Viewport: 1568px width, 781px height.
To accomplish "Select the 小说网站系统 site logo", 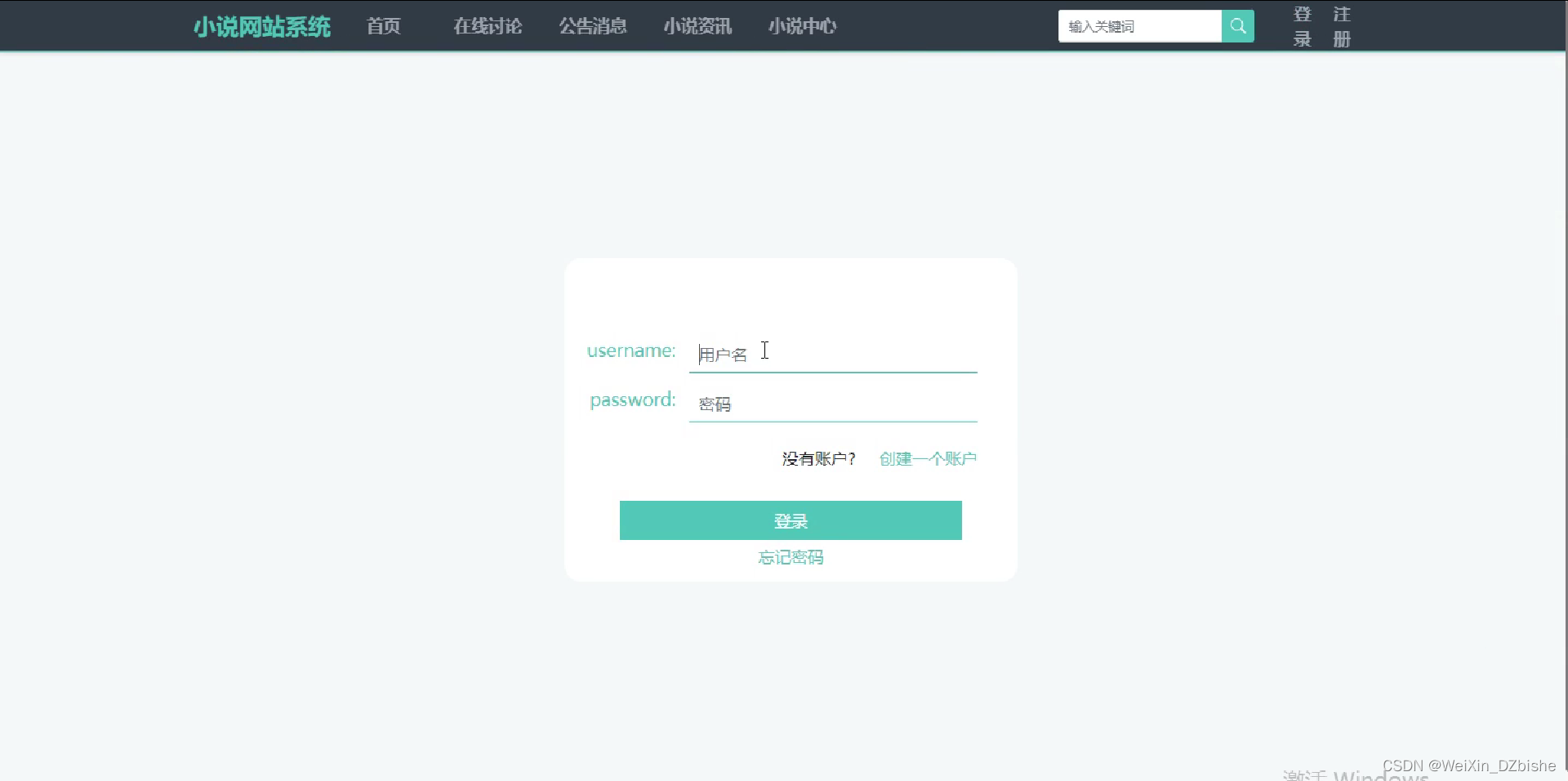I will [x=262, y=26].
